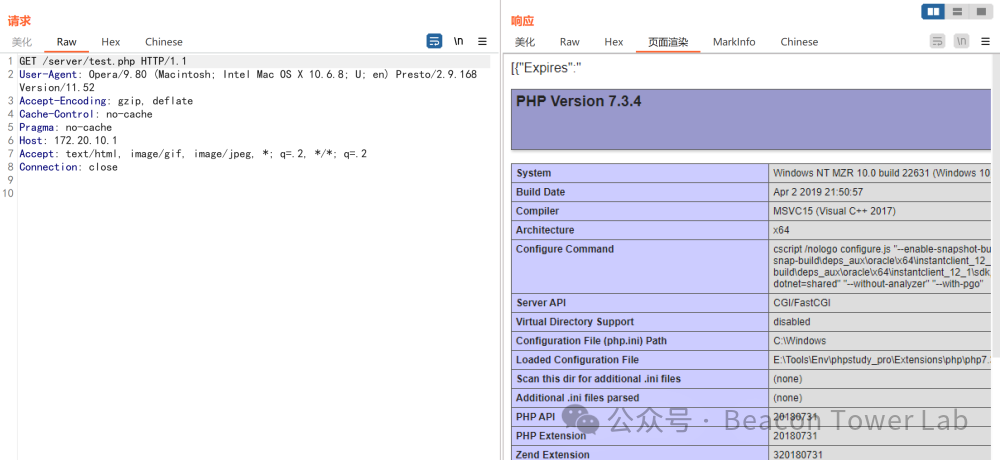Click the GET /server/test.php request line
The height and width of the screenshot is (460, 1000).
click(x=103, y=61)
